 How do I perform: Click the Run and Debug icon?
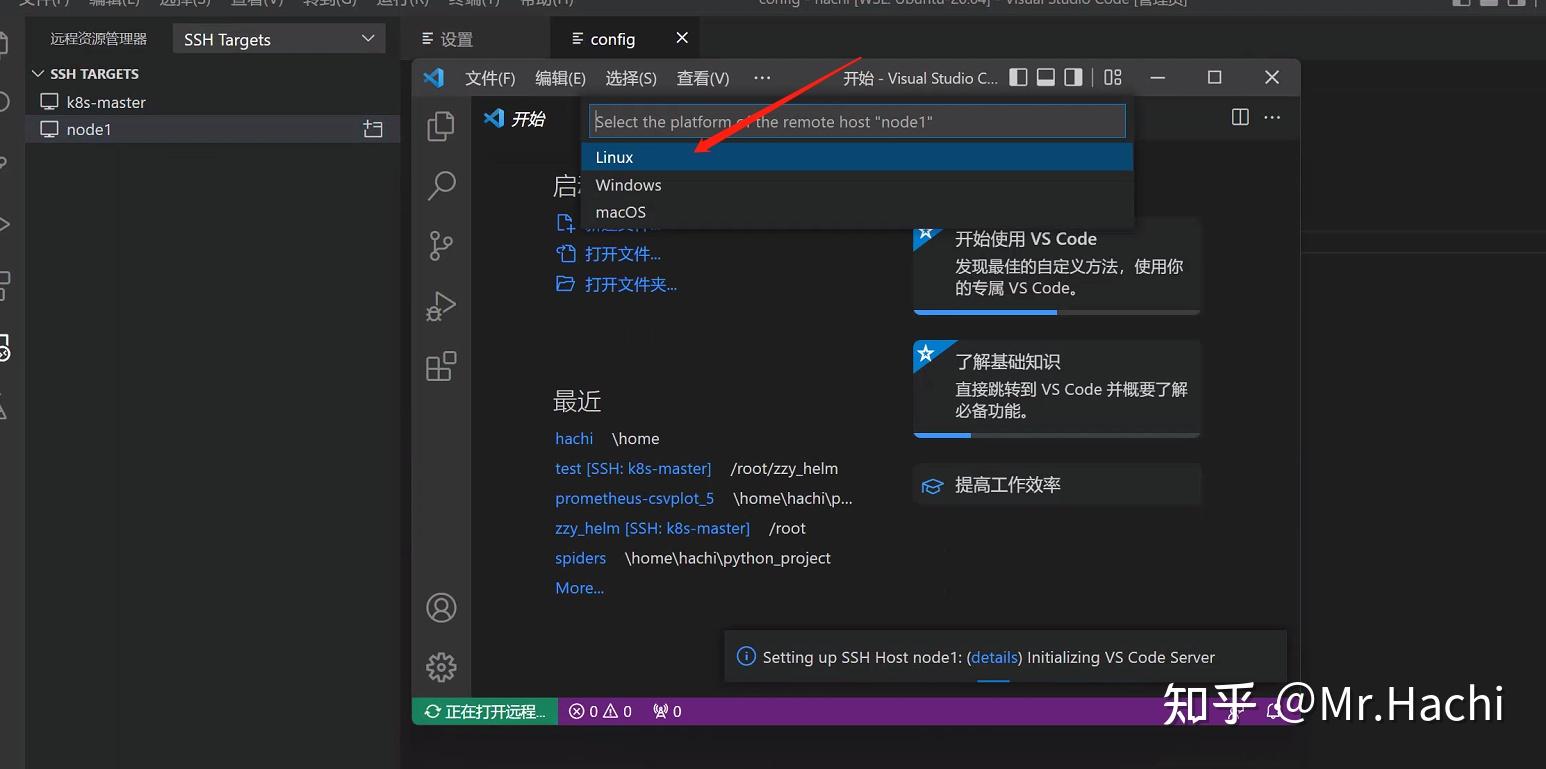pos(441,307)
